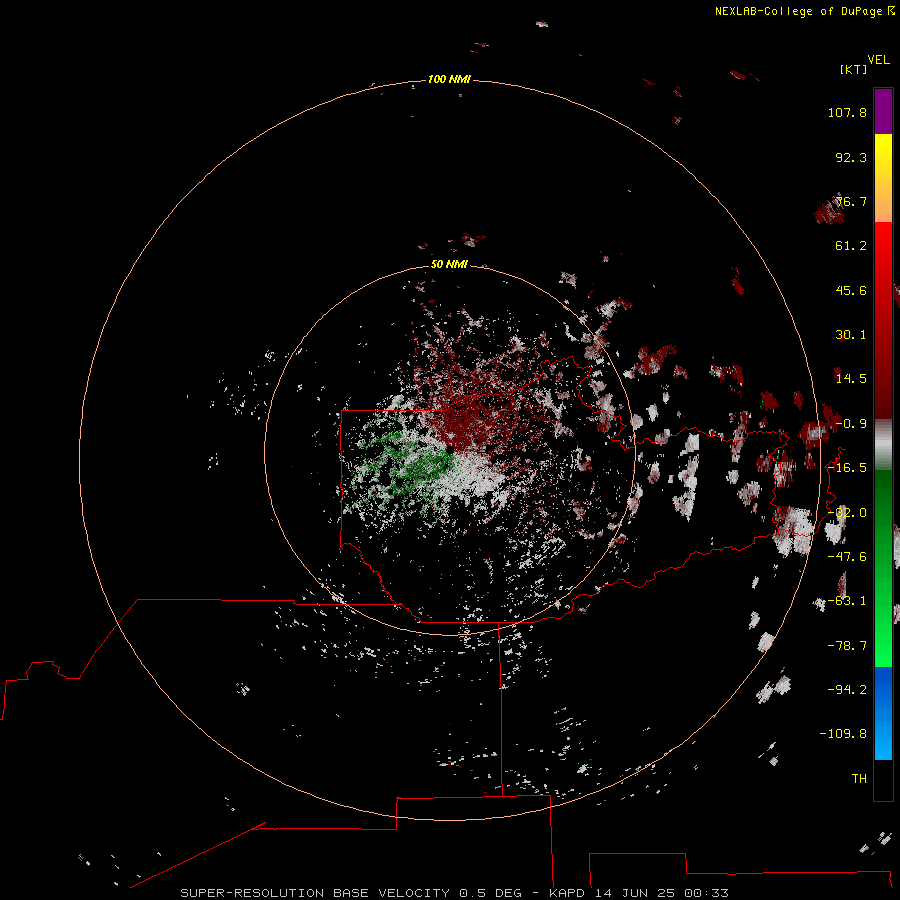Screen dimensions: 900x900
Task: Click the purple top segment of color bar
Action: click(x=883, y=112)
